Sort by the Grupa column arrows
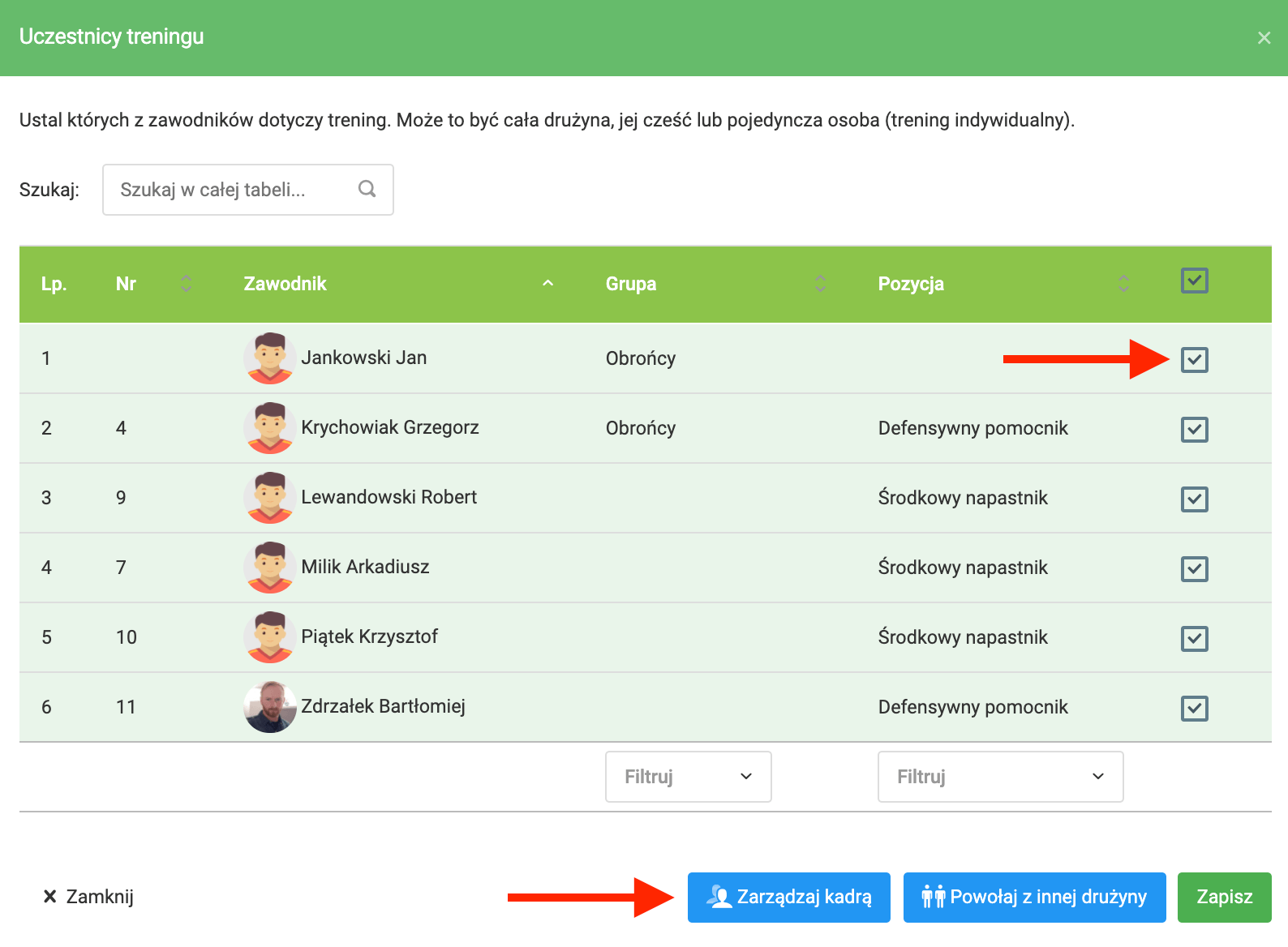 820,284
